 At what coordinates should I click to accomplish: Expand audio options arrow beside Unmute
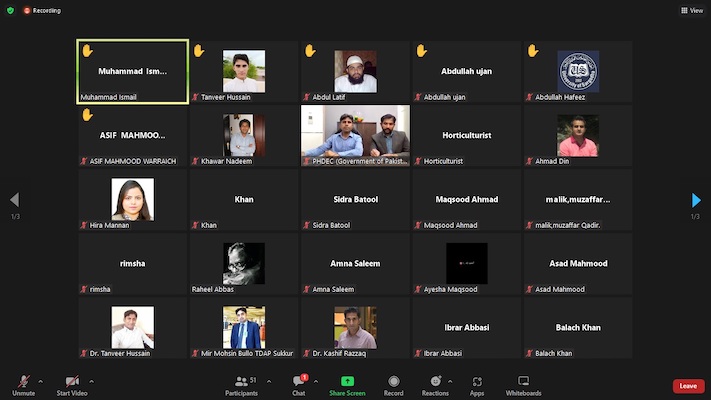[41, 381]
